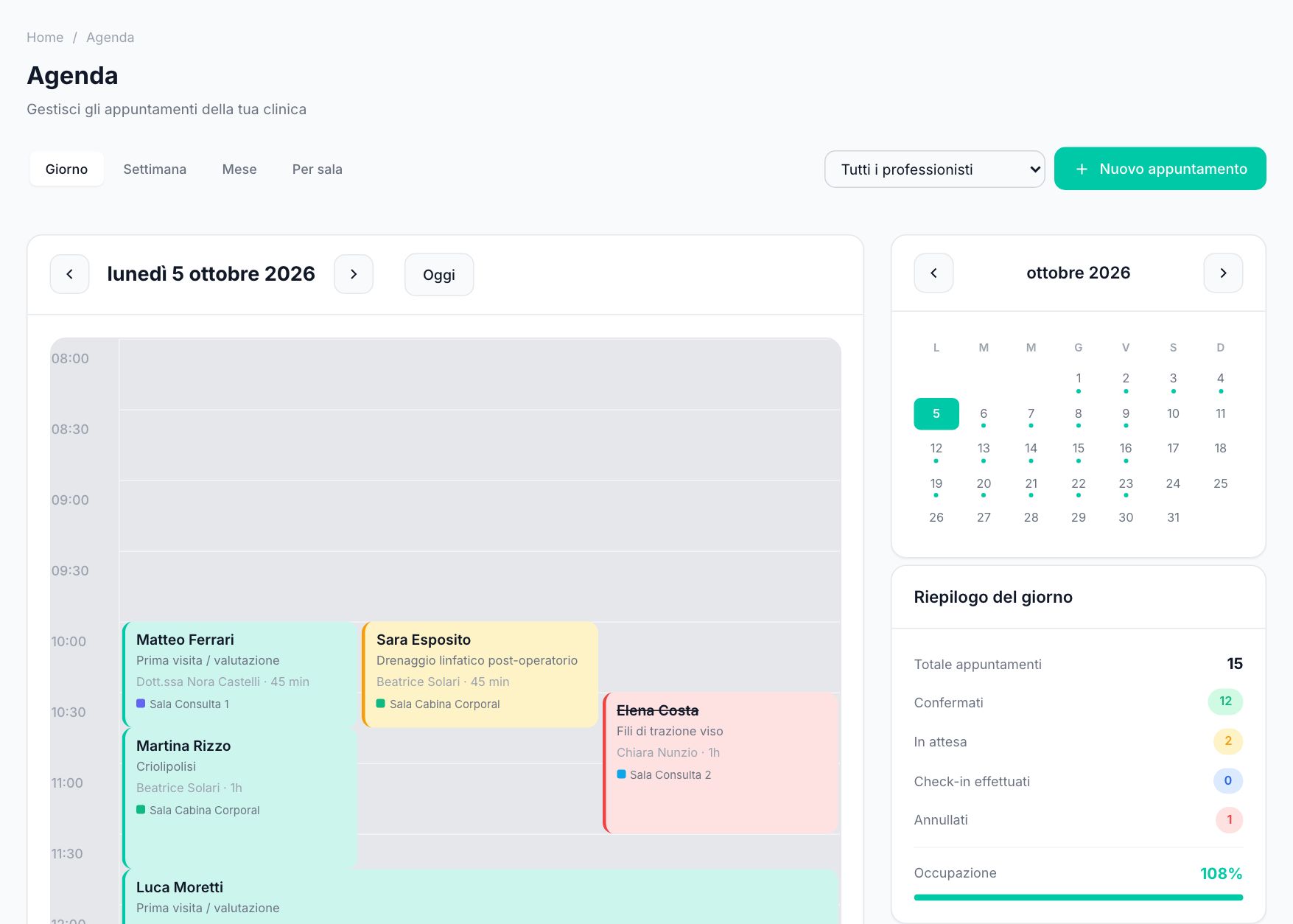Screen dimensions: 1293x924
Task: Click the 08:30 empty time slot
Action: (480, 445)
